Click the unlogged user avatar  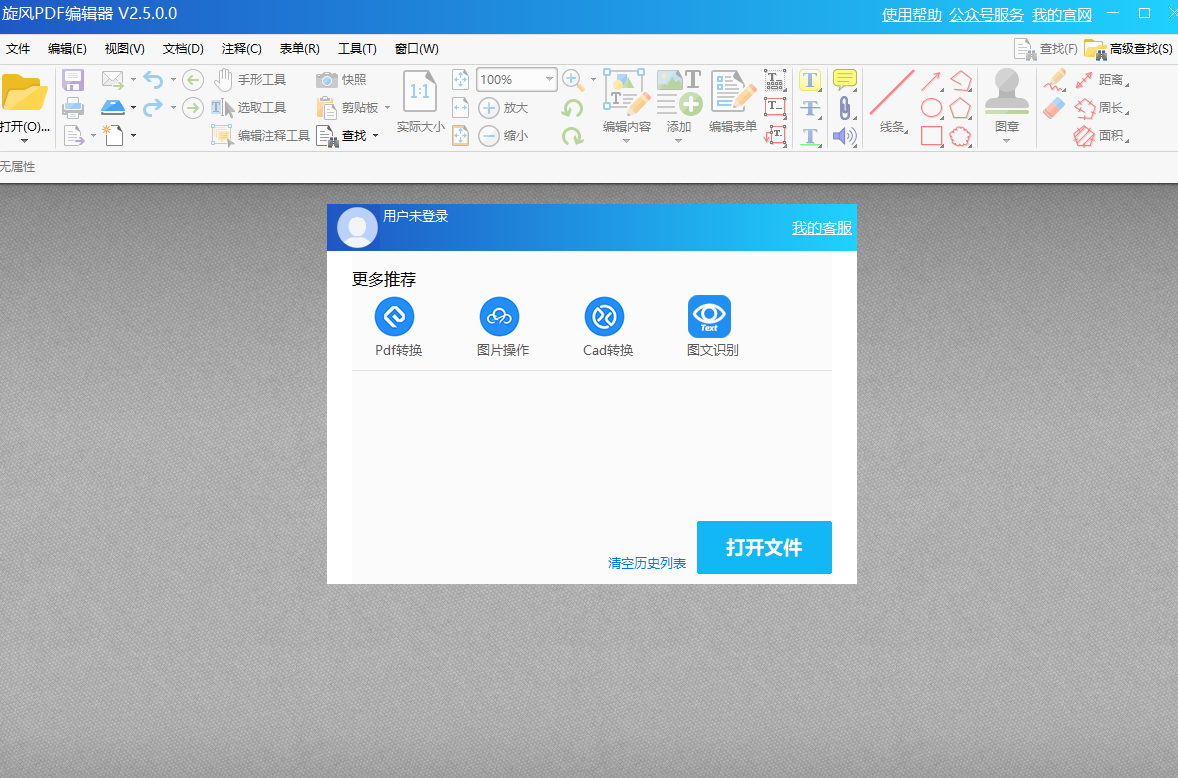tap(357, 227)
